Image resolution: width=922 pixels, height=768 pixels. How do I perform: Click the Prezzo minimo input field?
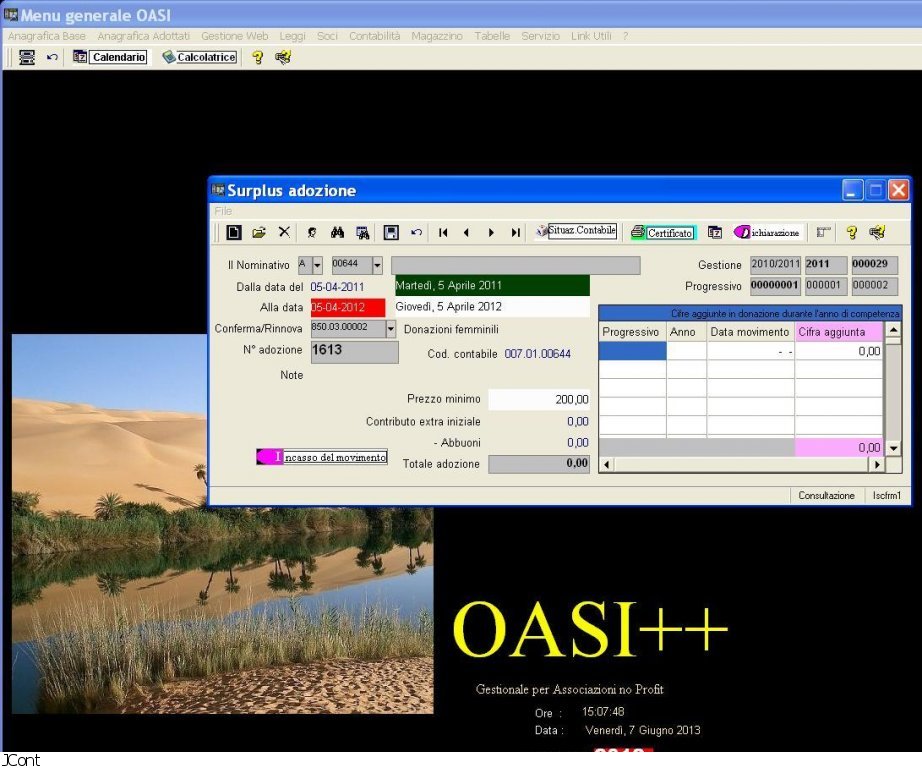(x=539, y=399)
